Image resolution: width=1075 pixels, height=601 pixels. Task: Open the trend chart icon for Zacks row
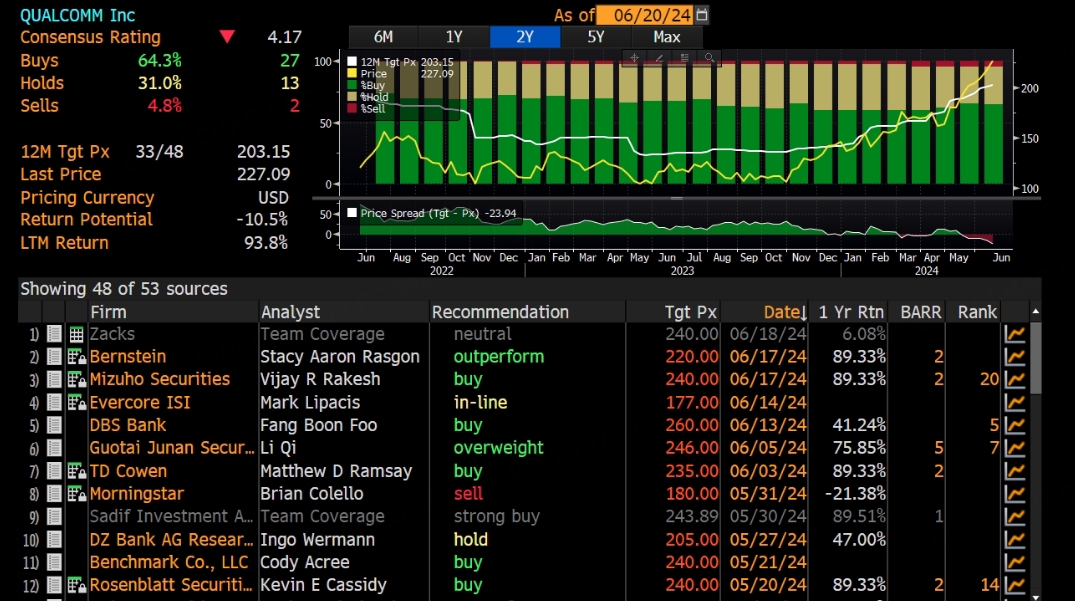pos(1015,334)
